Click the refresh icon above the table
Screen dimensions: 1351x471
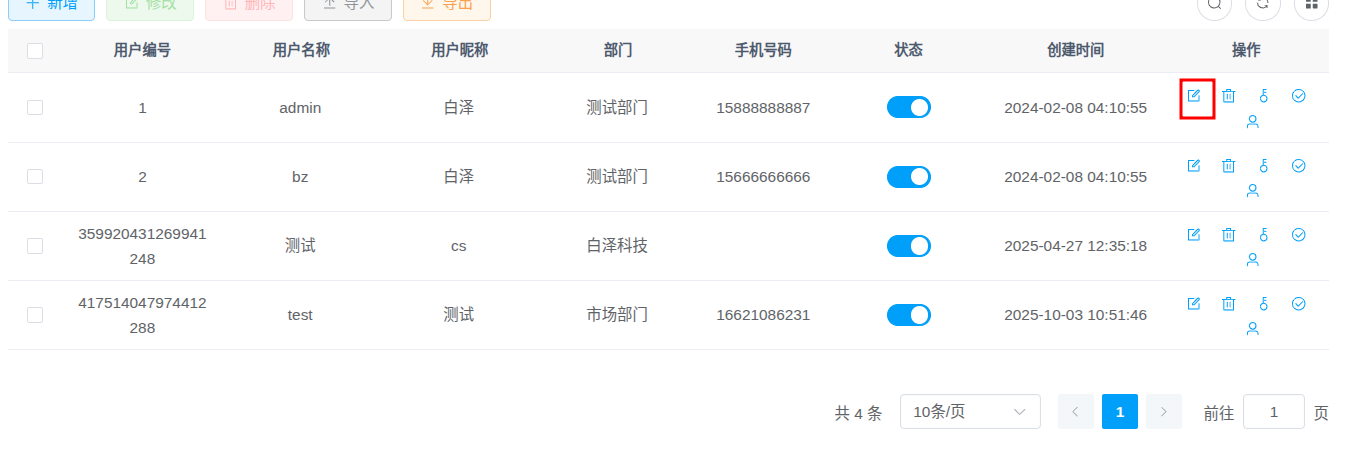point(1263,5)
